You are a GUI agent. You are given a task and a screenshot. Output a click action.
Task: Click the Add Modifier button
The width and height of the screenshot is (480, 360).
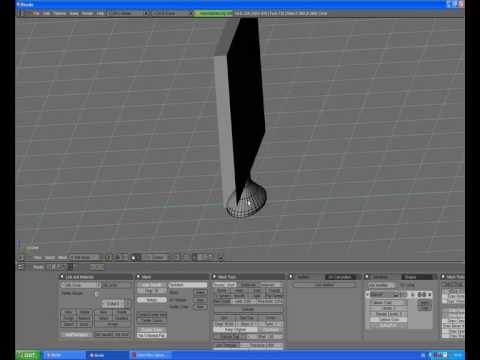click(381, 285)
